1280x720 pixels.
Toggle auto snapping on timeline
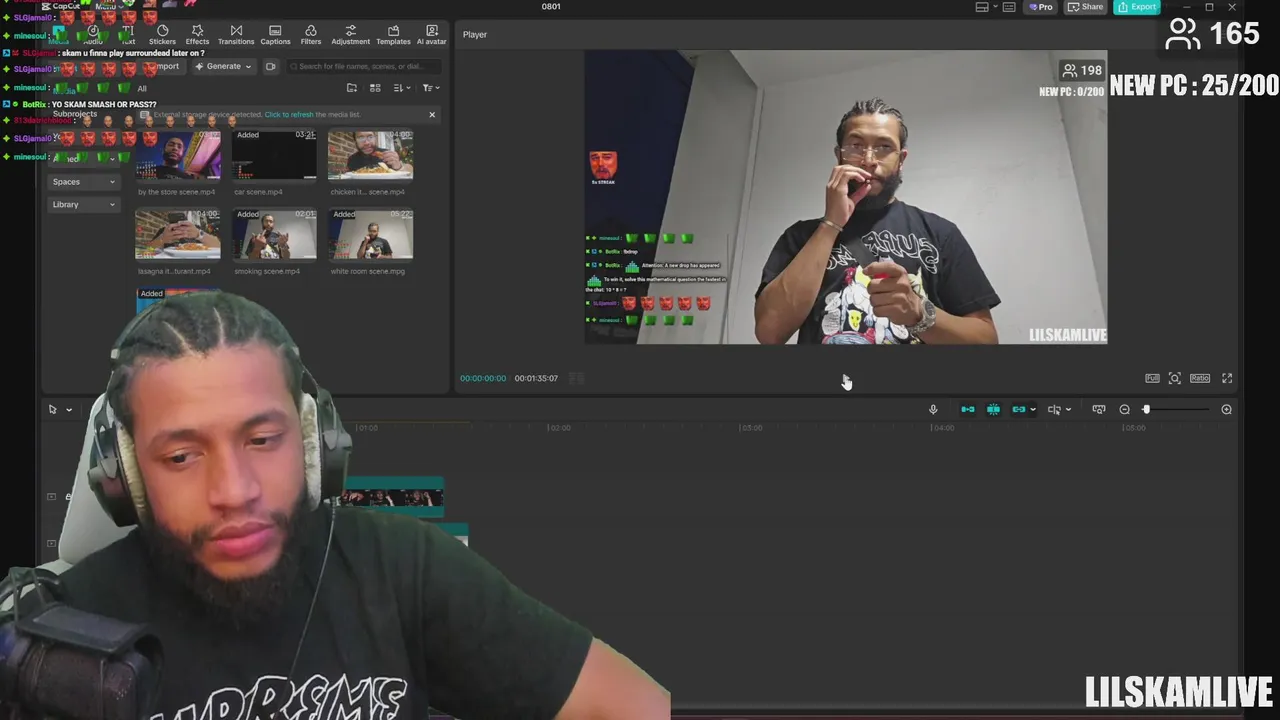click(993, 409)
